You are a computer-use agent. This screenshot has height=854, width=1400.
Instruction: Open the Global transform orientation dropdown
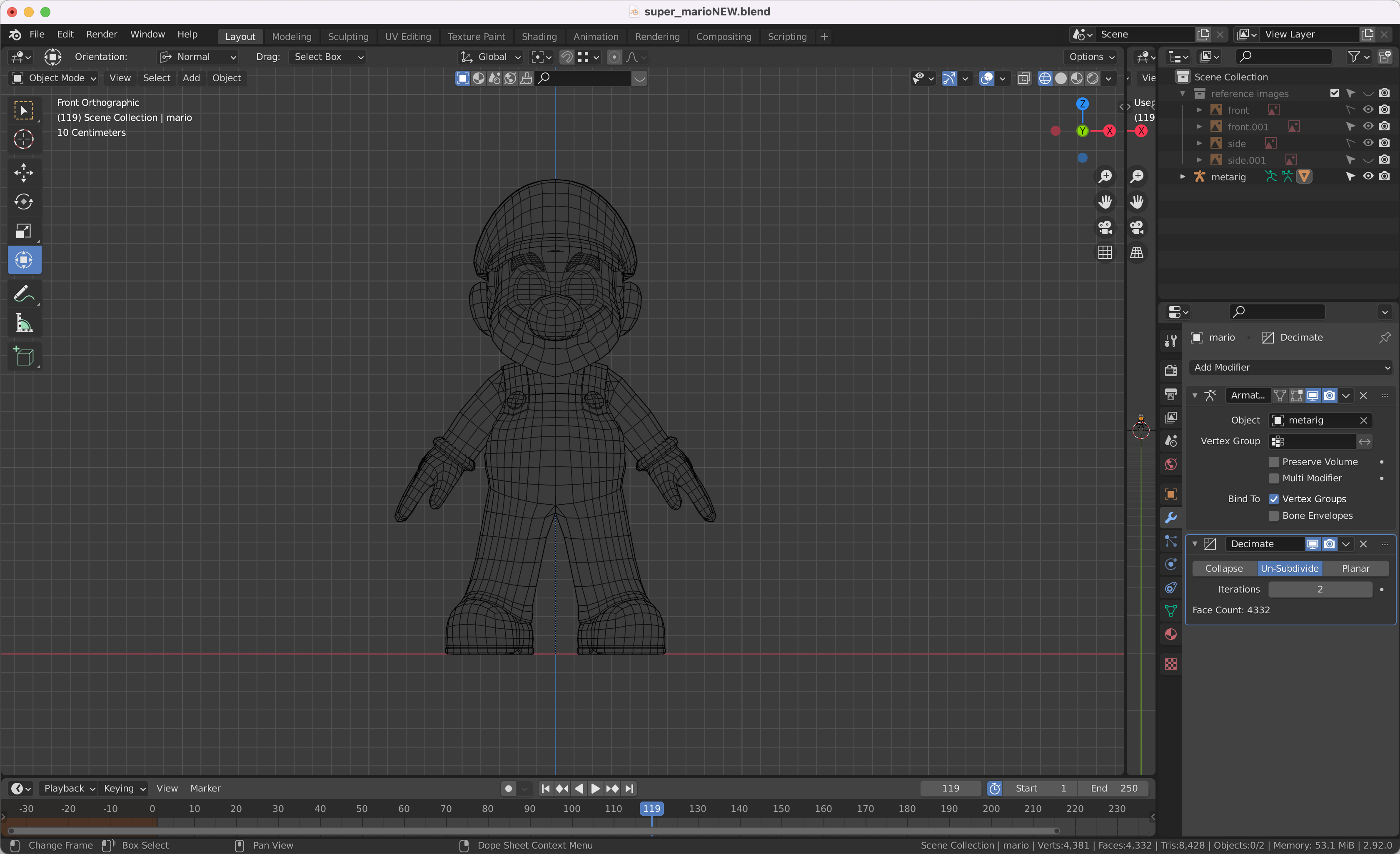[490, 57]
